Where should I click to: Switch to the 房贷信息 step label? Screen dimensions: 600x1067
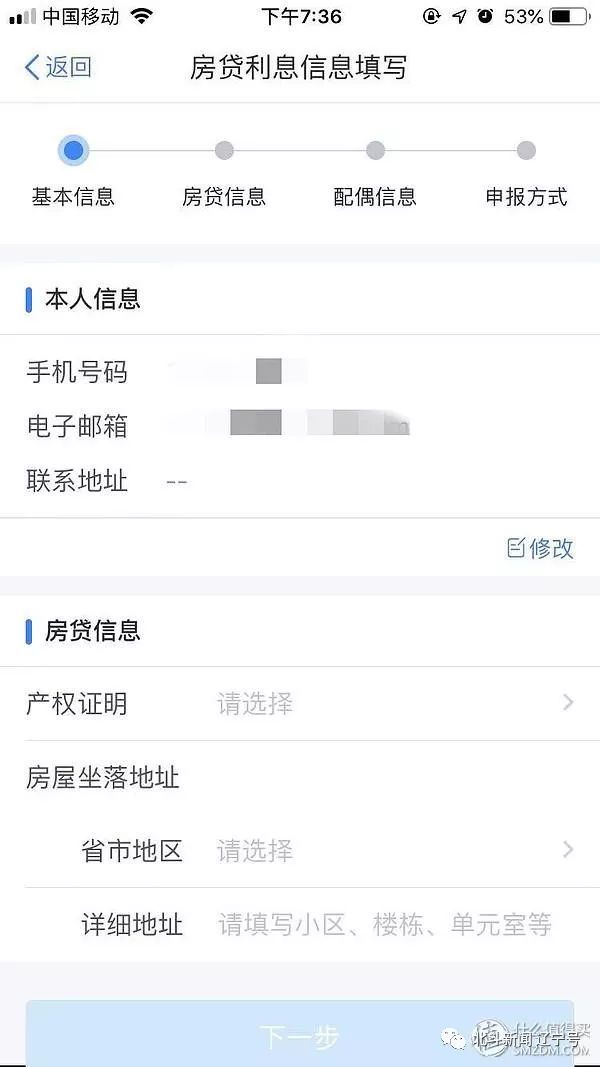(x=224, y=196)
